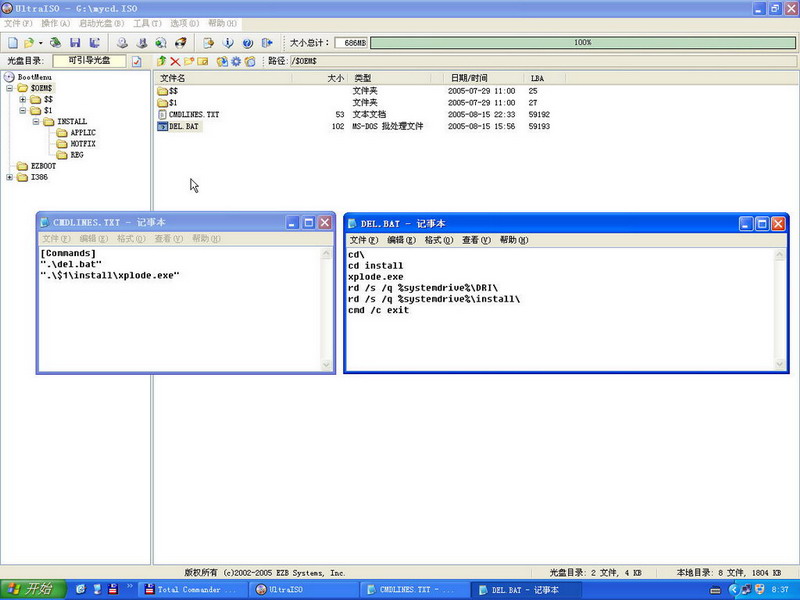The width and height of the screenshot is (800, 600).
Task: Collapse the $1 folder tree node
Action: pos(23,111)
